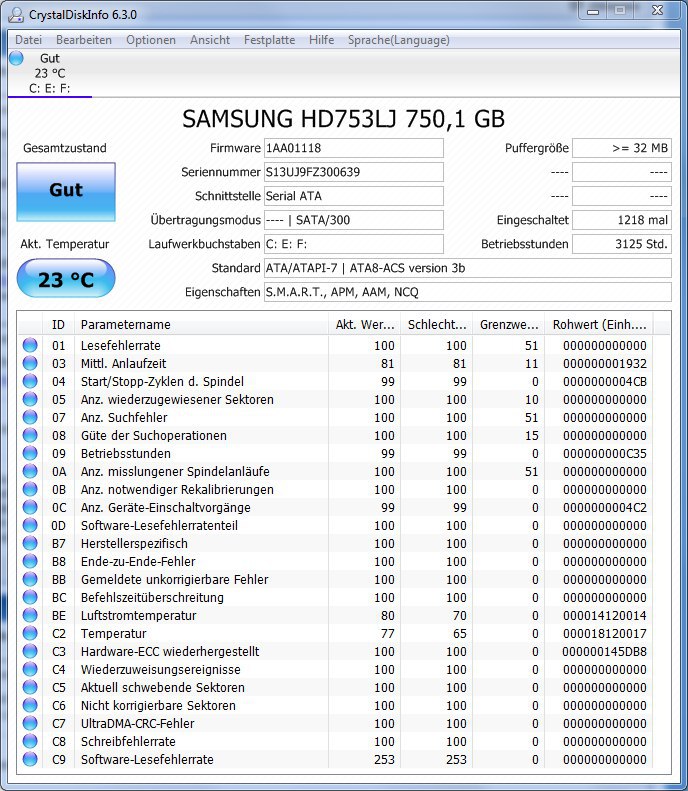Click status orb for 09 Betriebsstunden

pos(30,453)
